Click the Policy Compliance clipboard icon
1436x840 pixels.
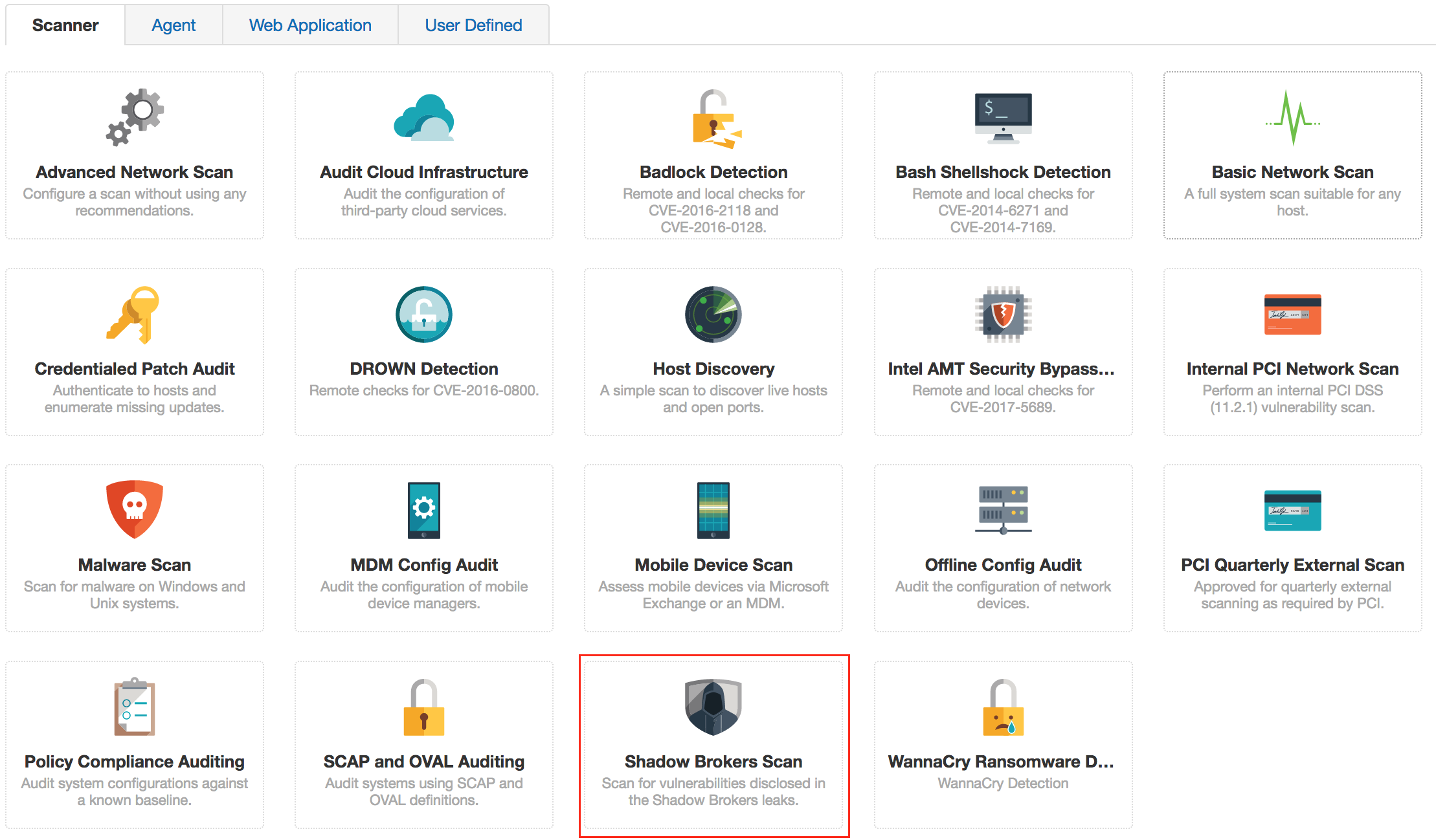pos(135,707)
